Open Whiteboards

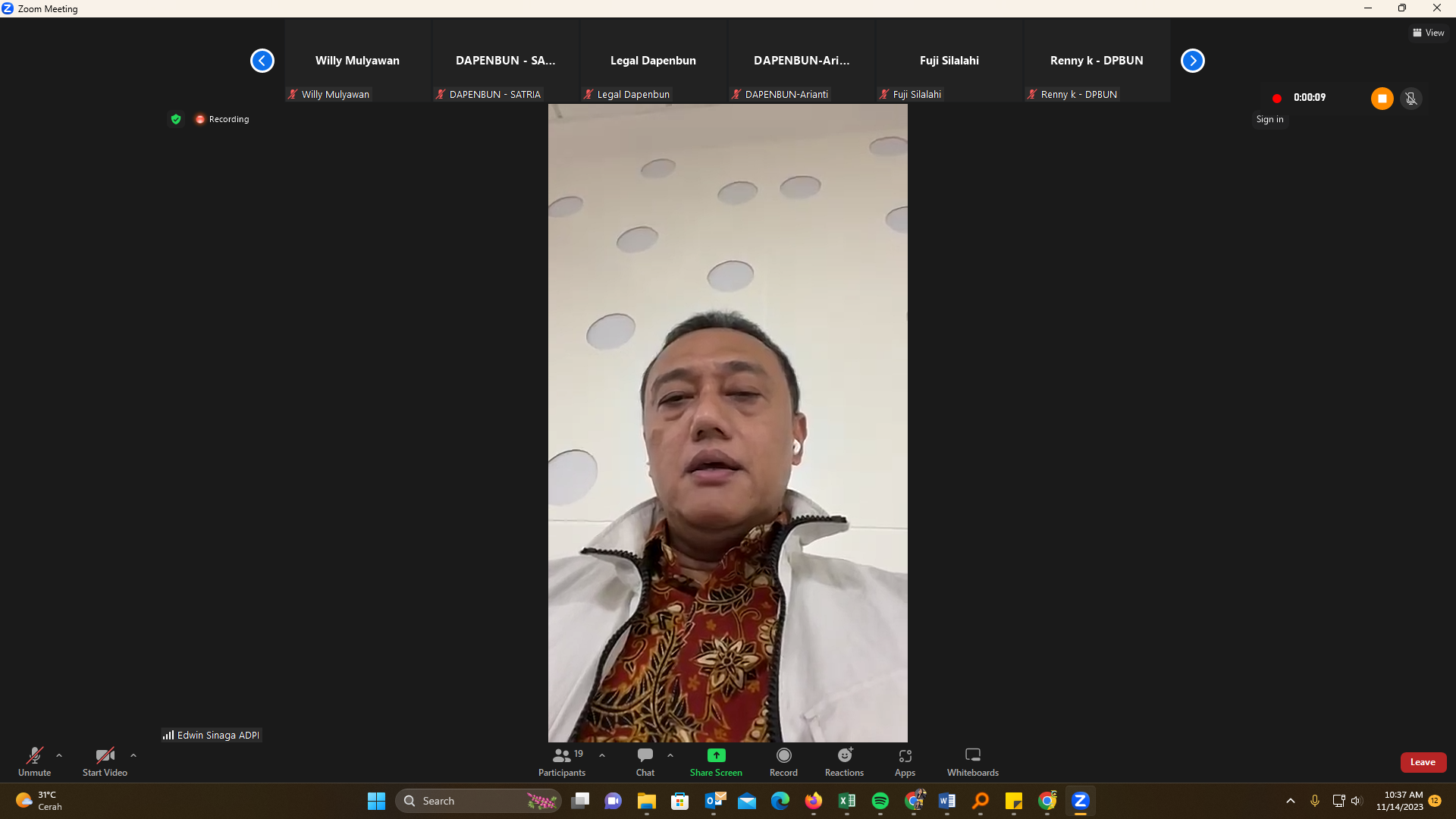tap(972, 761)
